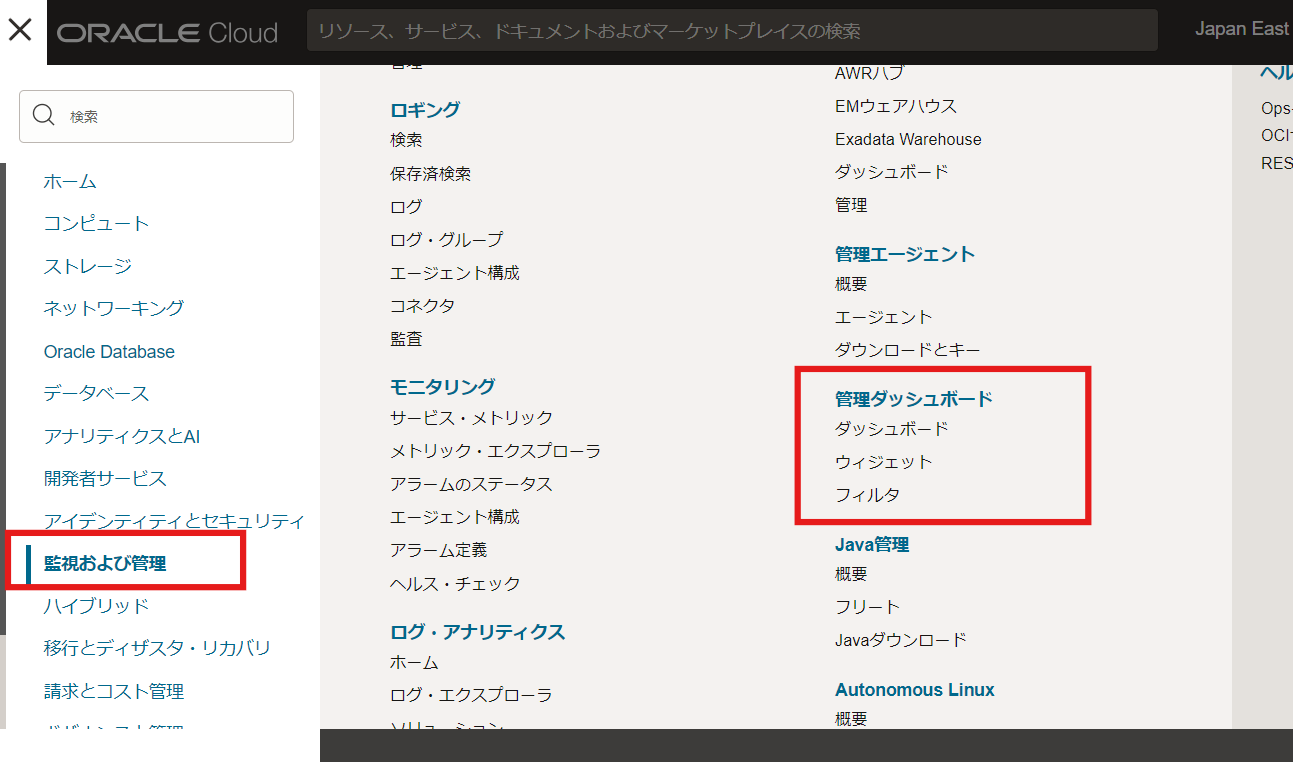The image size is (1293, 762).
Task: Click 概要 under Java管理
Action: point(851,574)
